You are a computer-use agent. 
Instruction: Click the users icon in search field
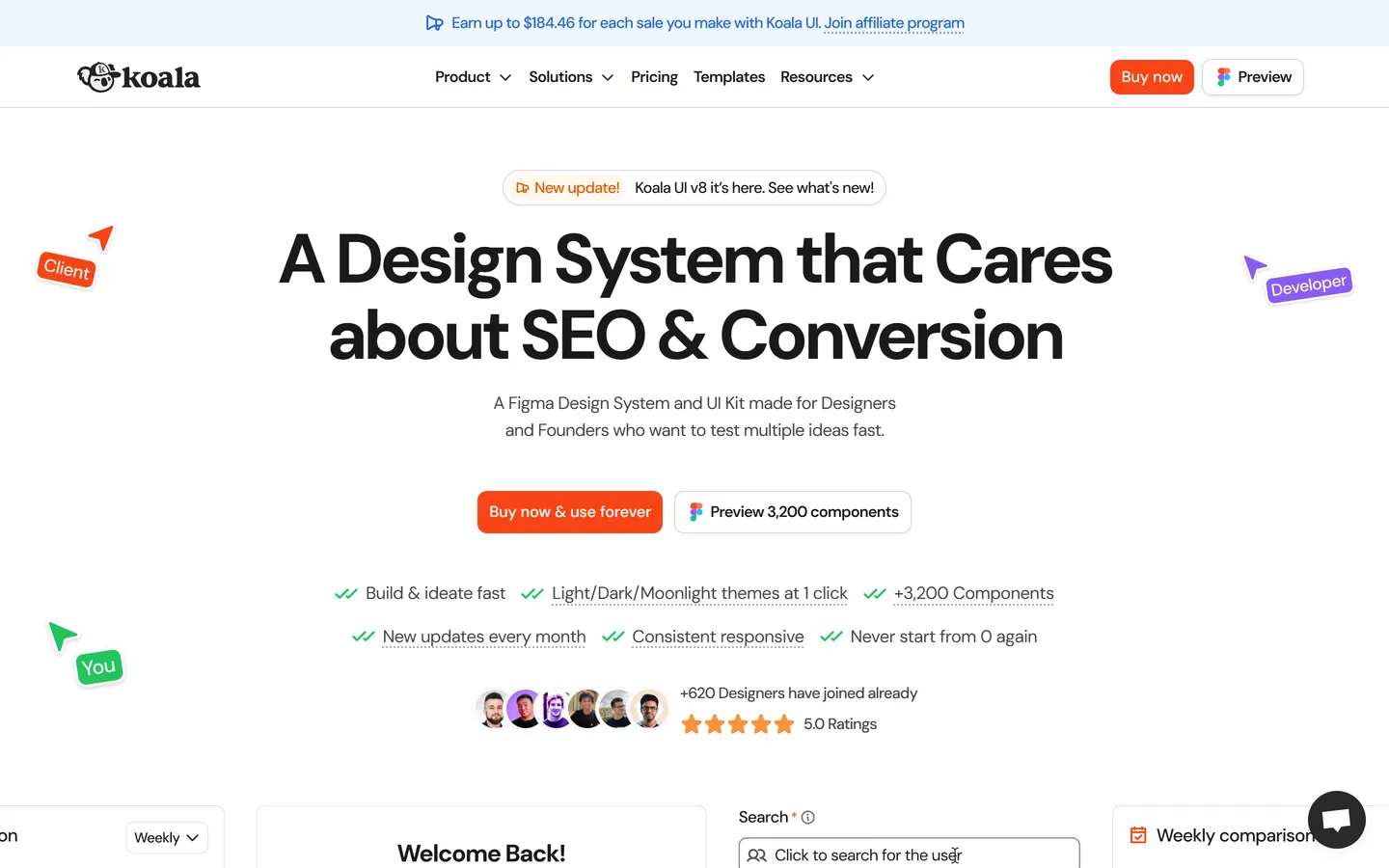click(757, 855)
